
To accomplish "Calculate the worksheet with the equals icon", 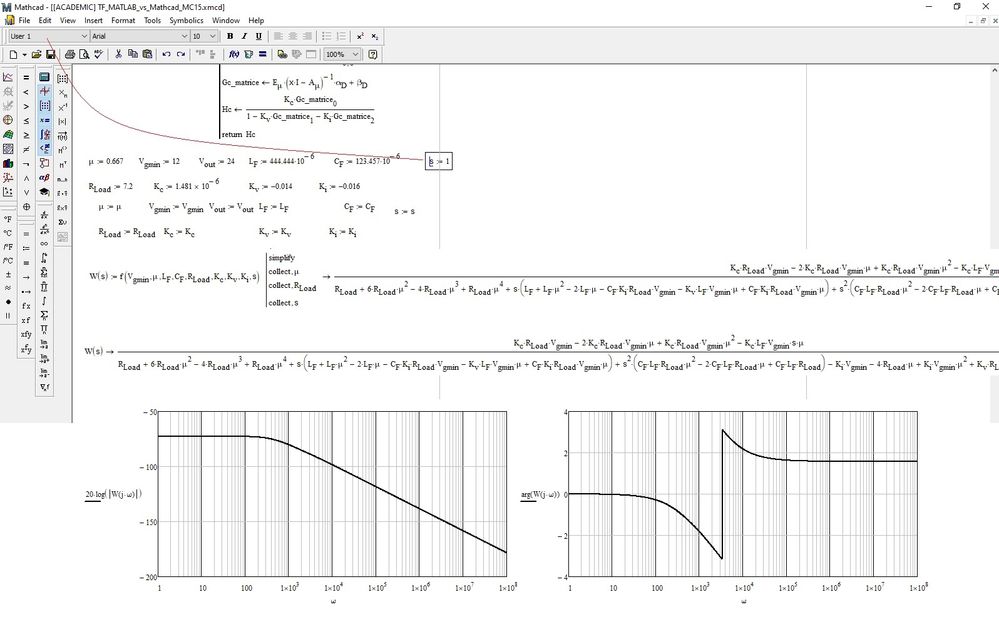I will coord(262,54).
